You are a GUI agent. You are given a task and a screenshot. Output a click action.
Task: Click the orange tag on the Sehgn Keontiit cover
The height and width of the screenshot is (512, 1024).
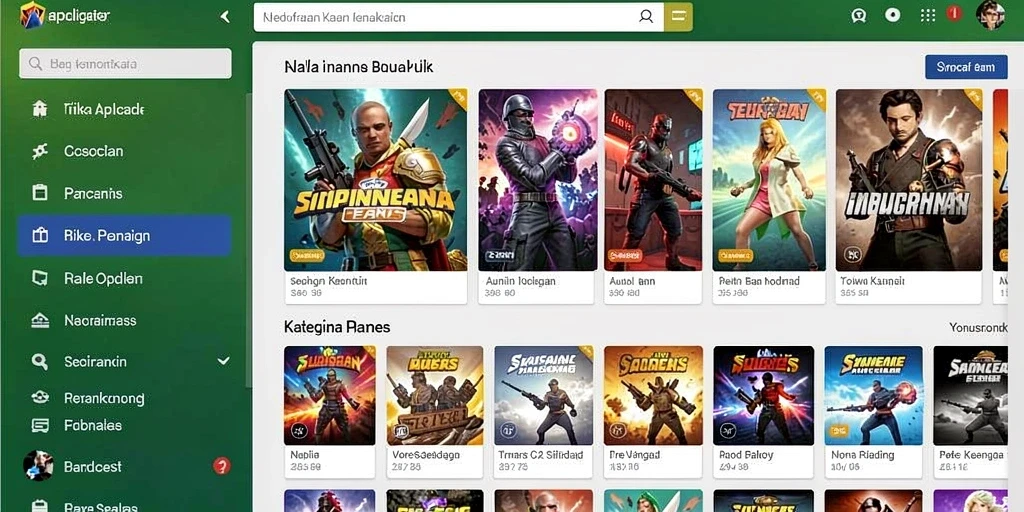[305, 255]
